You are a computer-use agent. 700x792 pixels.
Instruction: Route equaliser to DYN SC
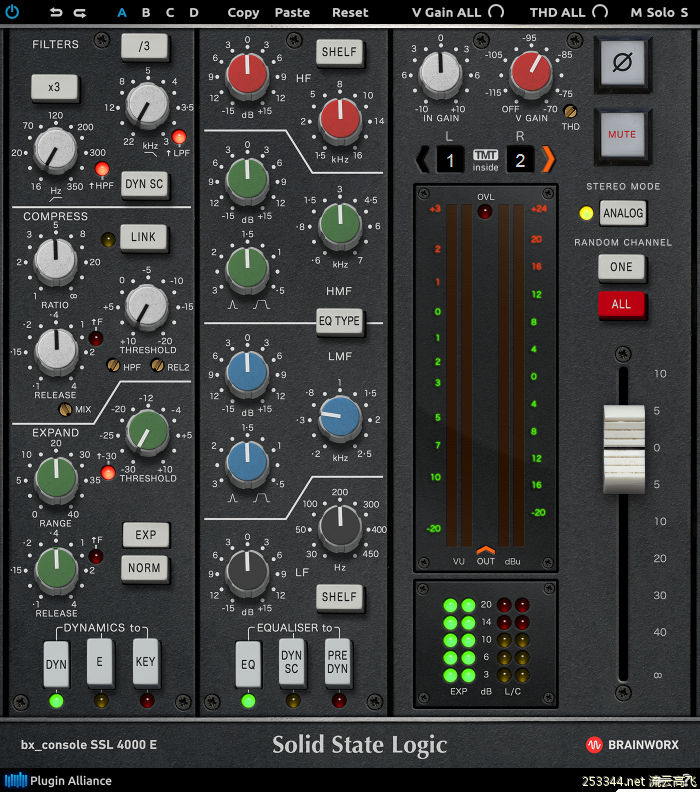click(291, 662)
